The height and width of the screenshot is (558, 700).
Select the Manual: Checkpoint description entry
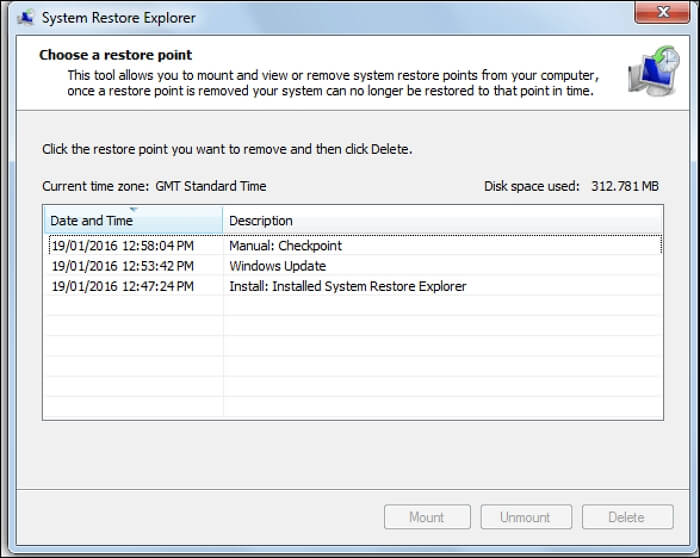[x=285, y=246]
